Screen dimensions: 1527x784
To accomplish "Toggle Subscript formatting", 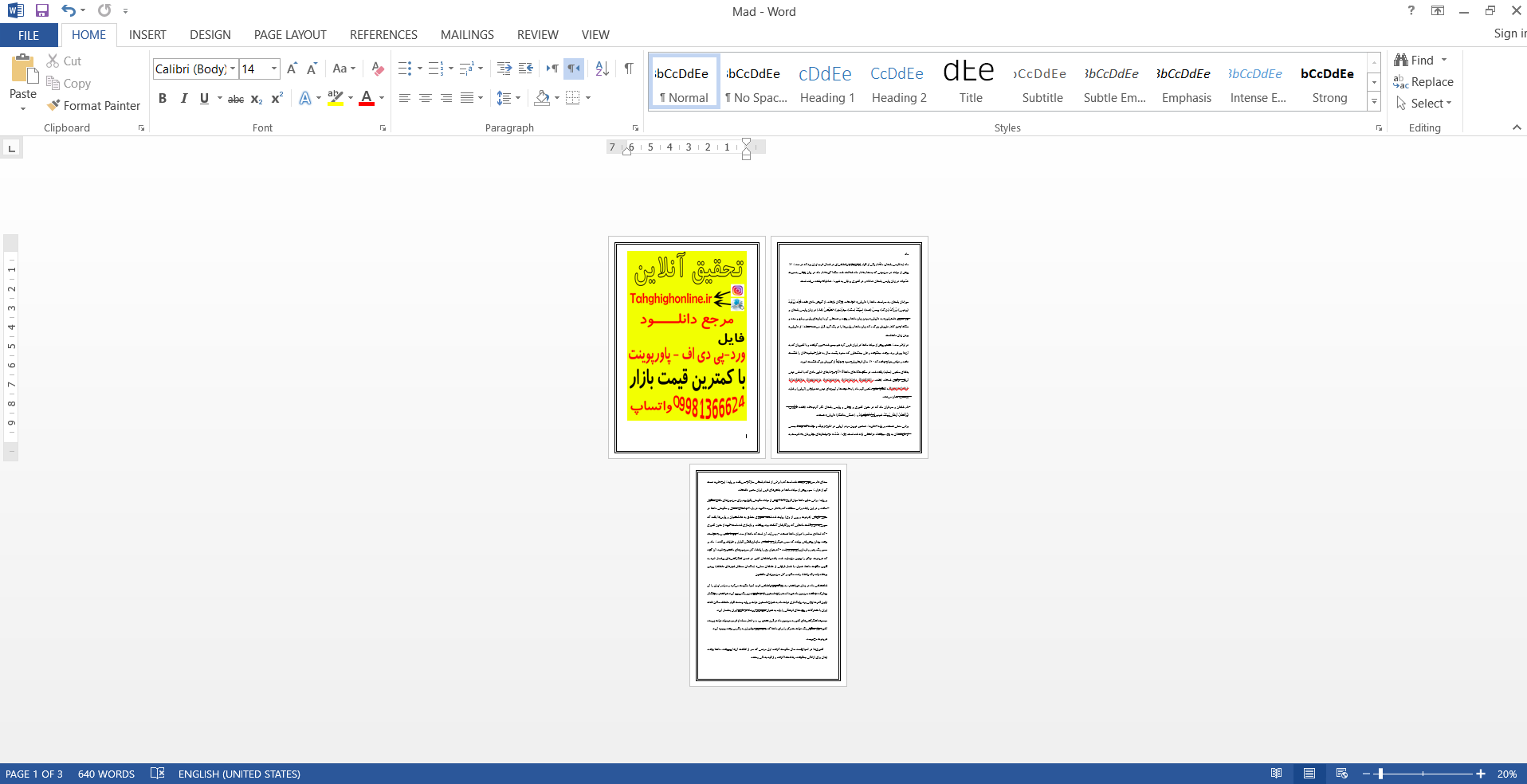I will point(257,98).
